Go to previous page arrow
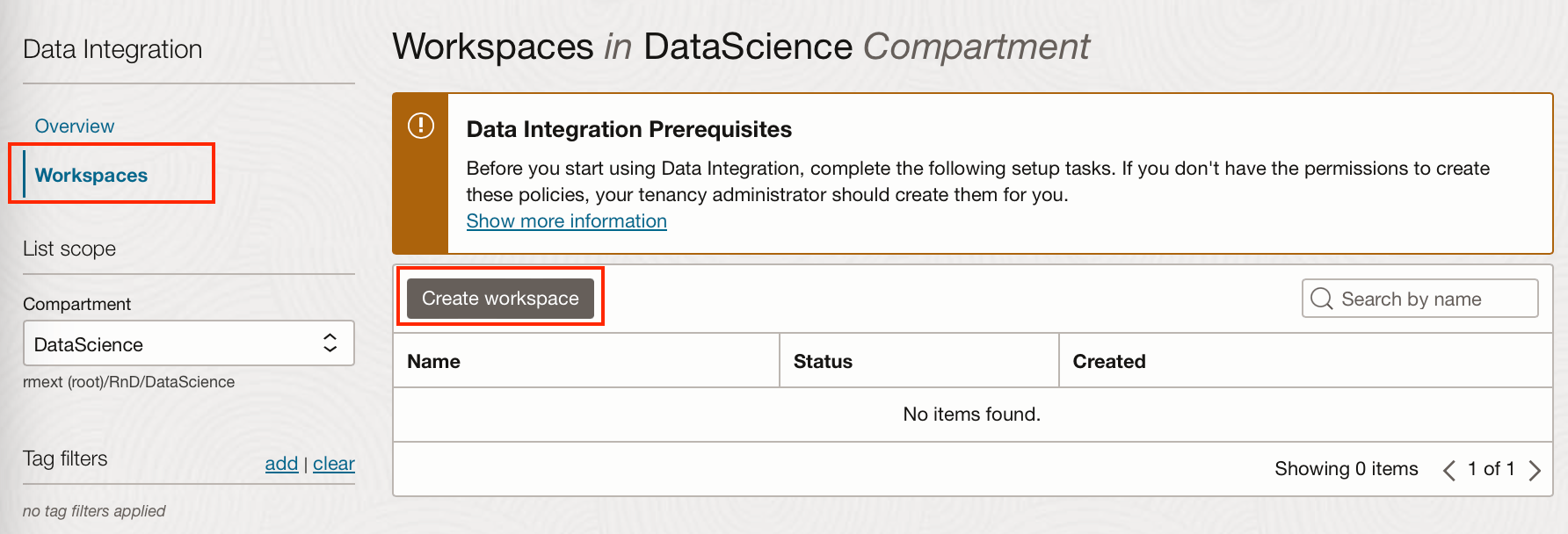 click(x=1448, y=471)
